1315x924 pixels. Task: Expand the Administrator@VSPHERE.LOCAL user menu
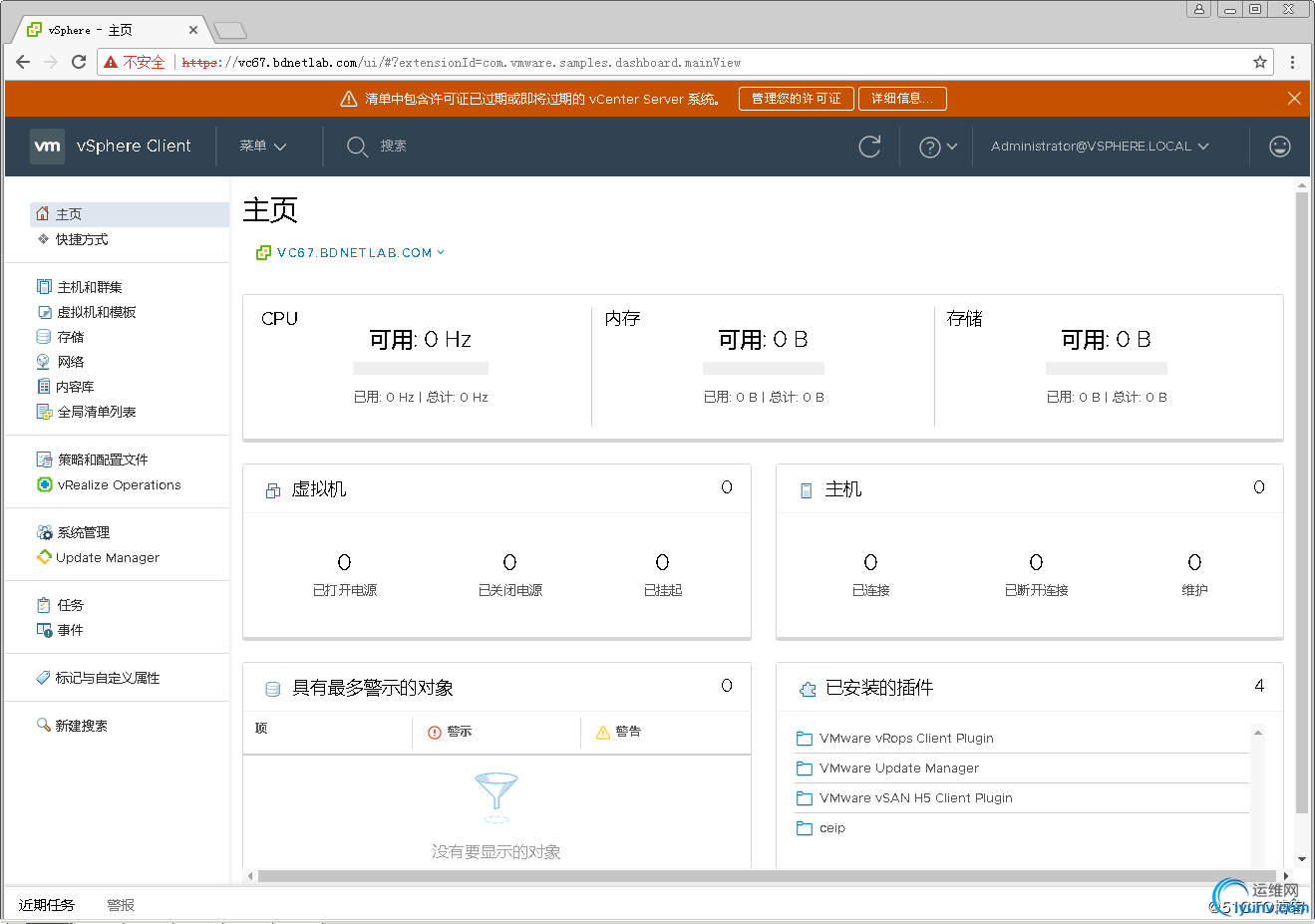[x=1100, y=147]
